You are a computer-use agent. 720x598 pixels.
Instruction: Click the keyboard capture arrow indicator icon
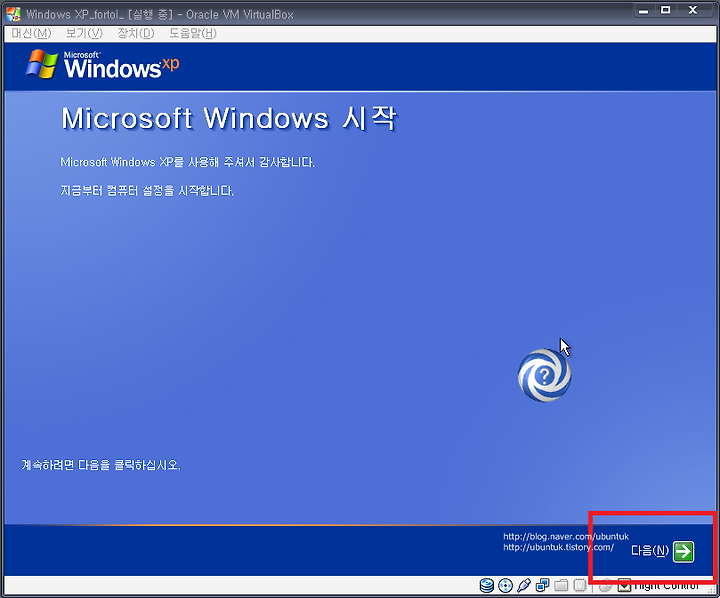(624, 586)
